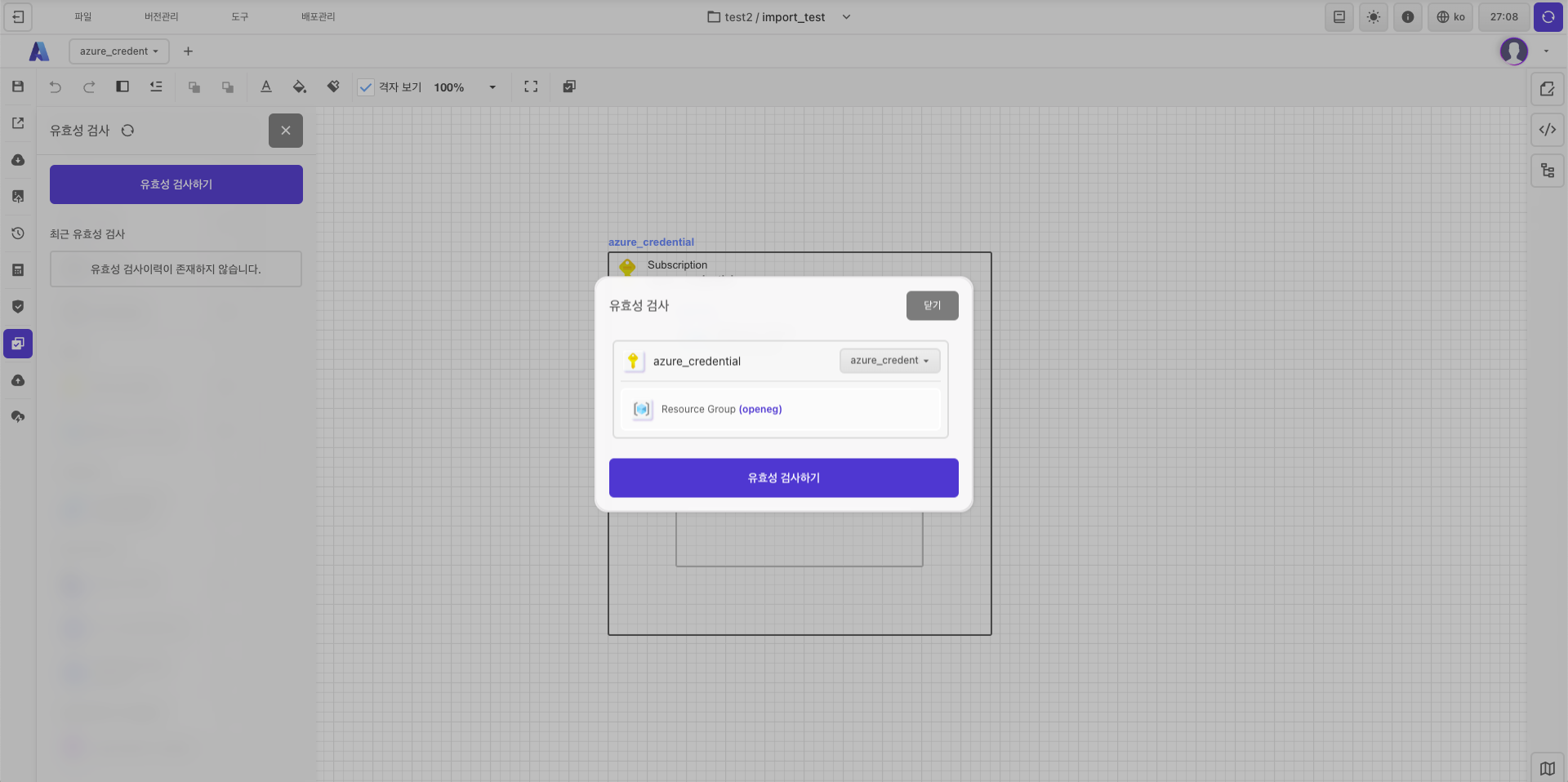Click the fullscreen icon in toolbar

click(531, 87)
